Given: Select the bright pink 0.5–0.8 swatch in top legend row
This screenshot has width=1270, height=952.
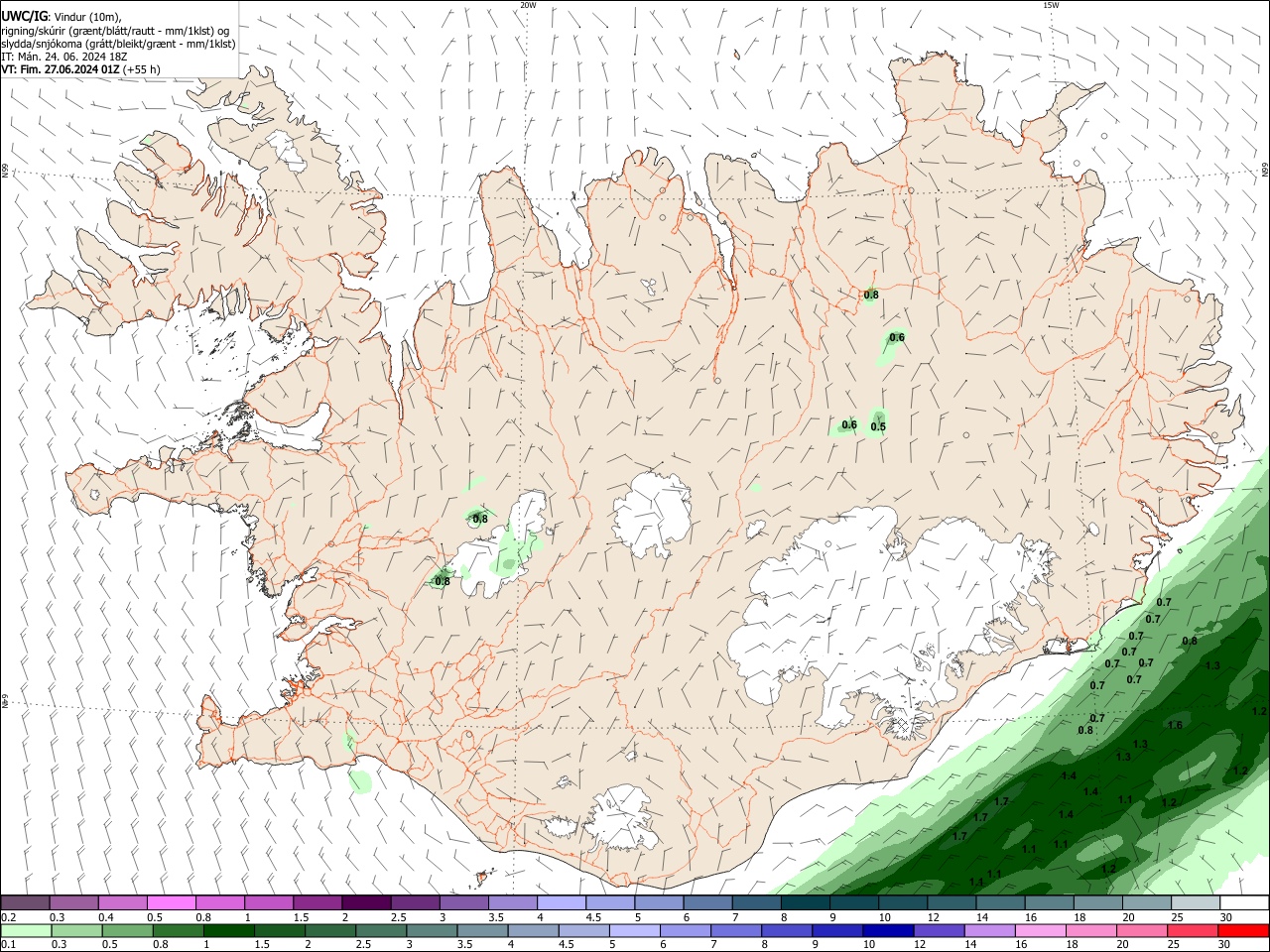Looking at the screenshot, I should coord(171,902).
